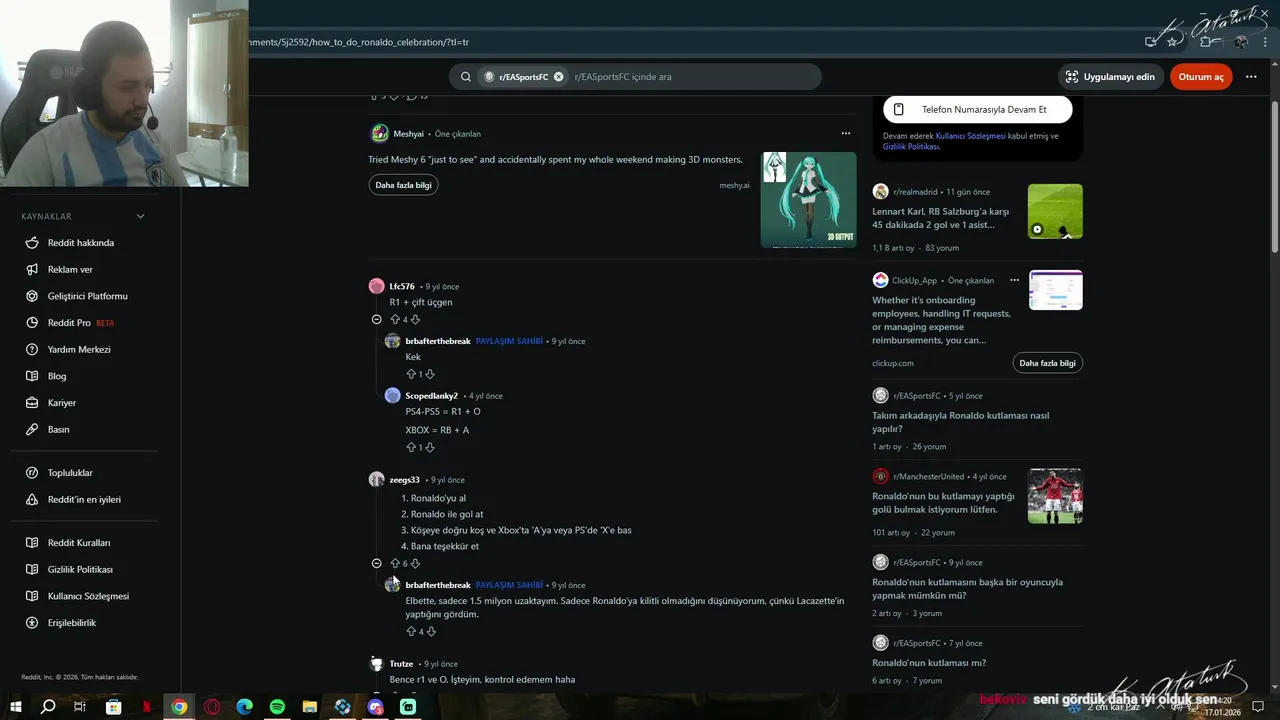This screenshot has height=720, width=1280.
Task: Open the r/realmadrid video thumbnail
Action: click(x=1055, y=211)
